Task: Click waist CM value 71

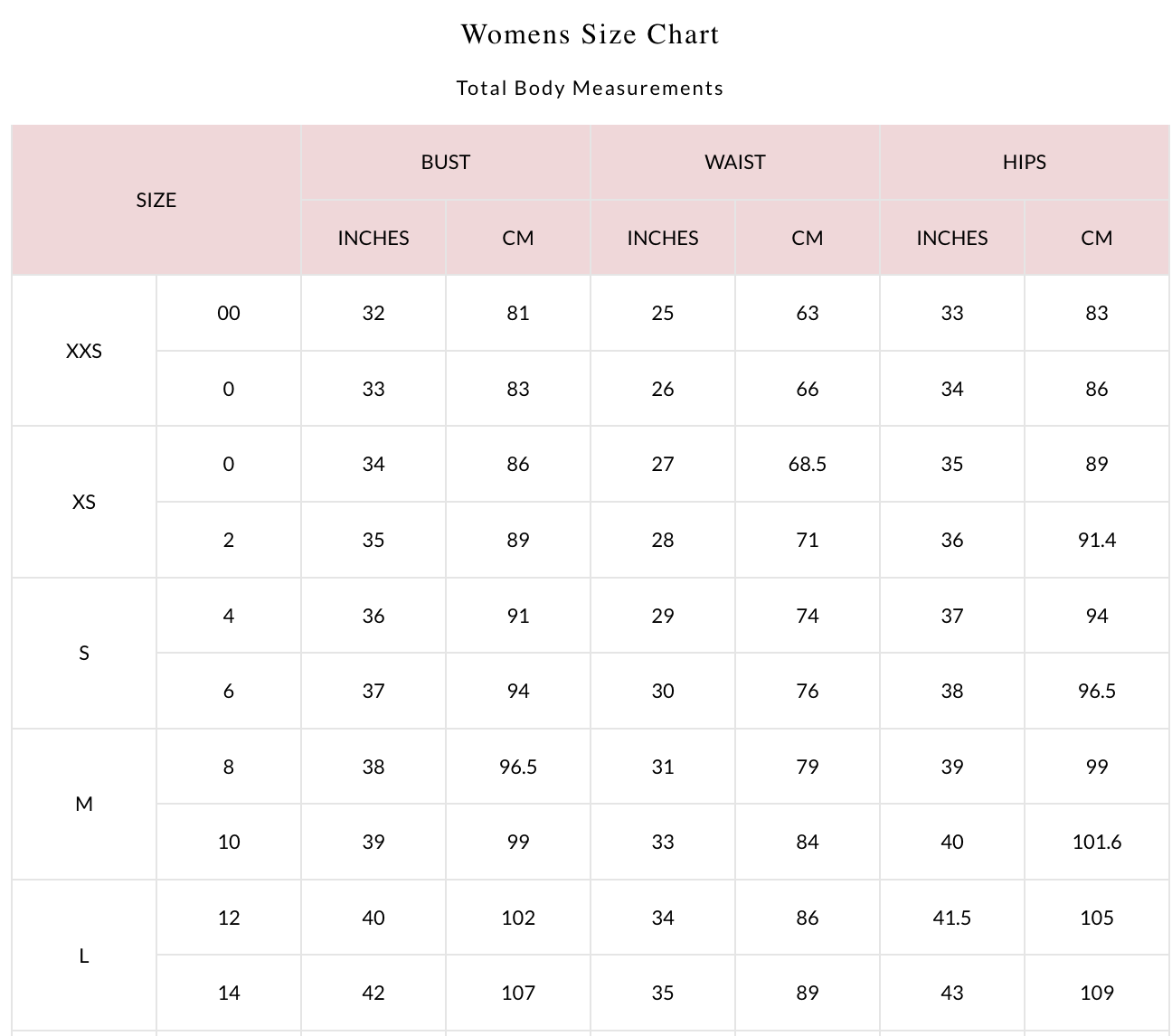Action: point(808,540)
